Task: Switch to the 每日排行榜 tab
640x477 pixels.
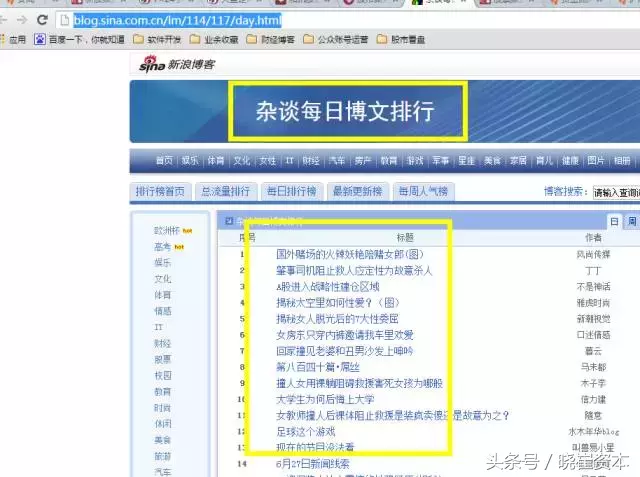Action: point(291,191)
